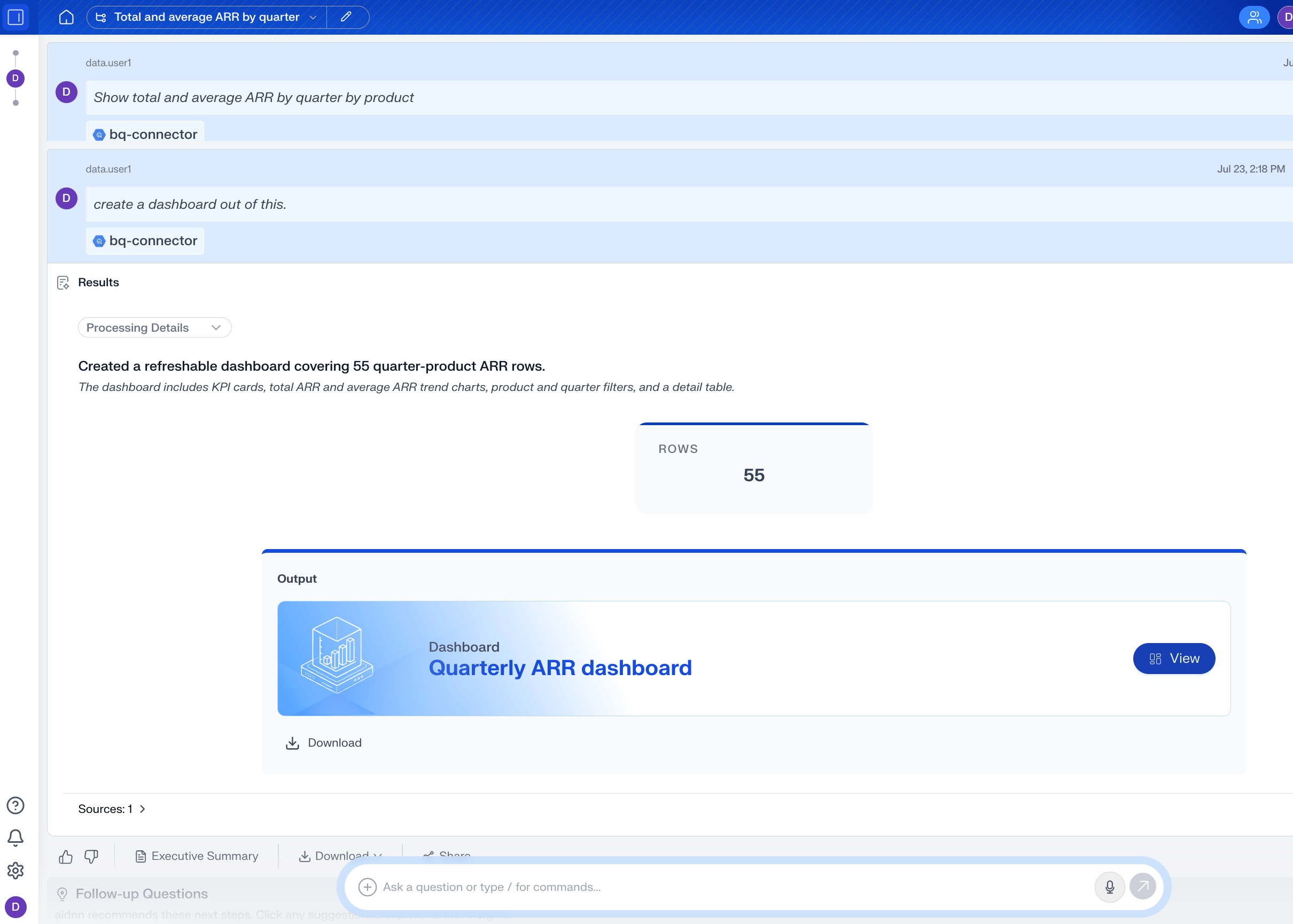Screen dimensions: 1293x924
Task: Click the Follow-up Questions lightbulb icon
Action: pos(63,894)
